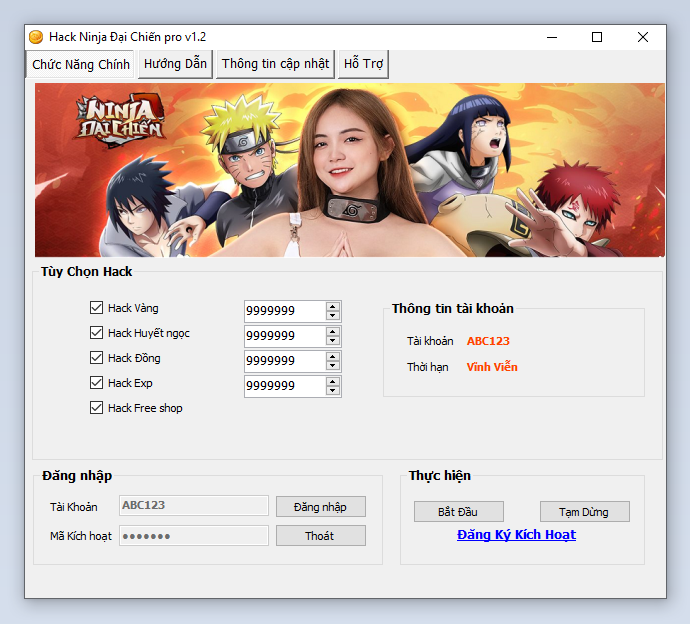The height and width of the screenshot is (628, 690).
Task: Select the Hỗ Trợ tab
Action: click(x=363, y=64)
